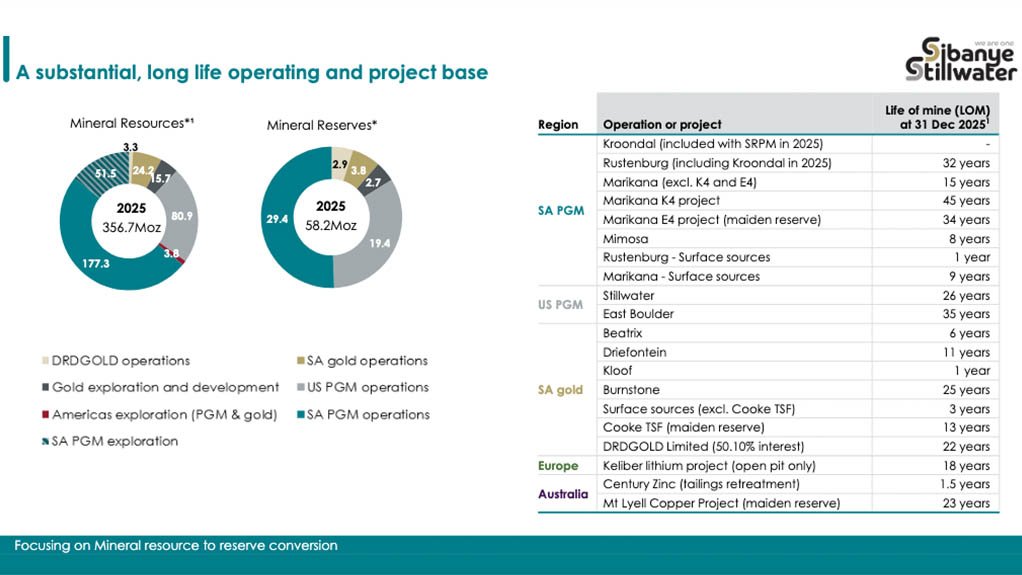Click the 29.4 segment in Mineral Reserves chart
Screen dimensions: 1022x575
coord(281,230)
